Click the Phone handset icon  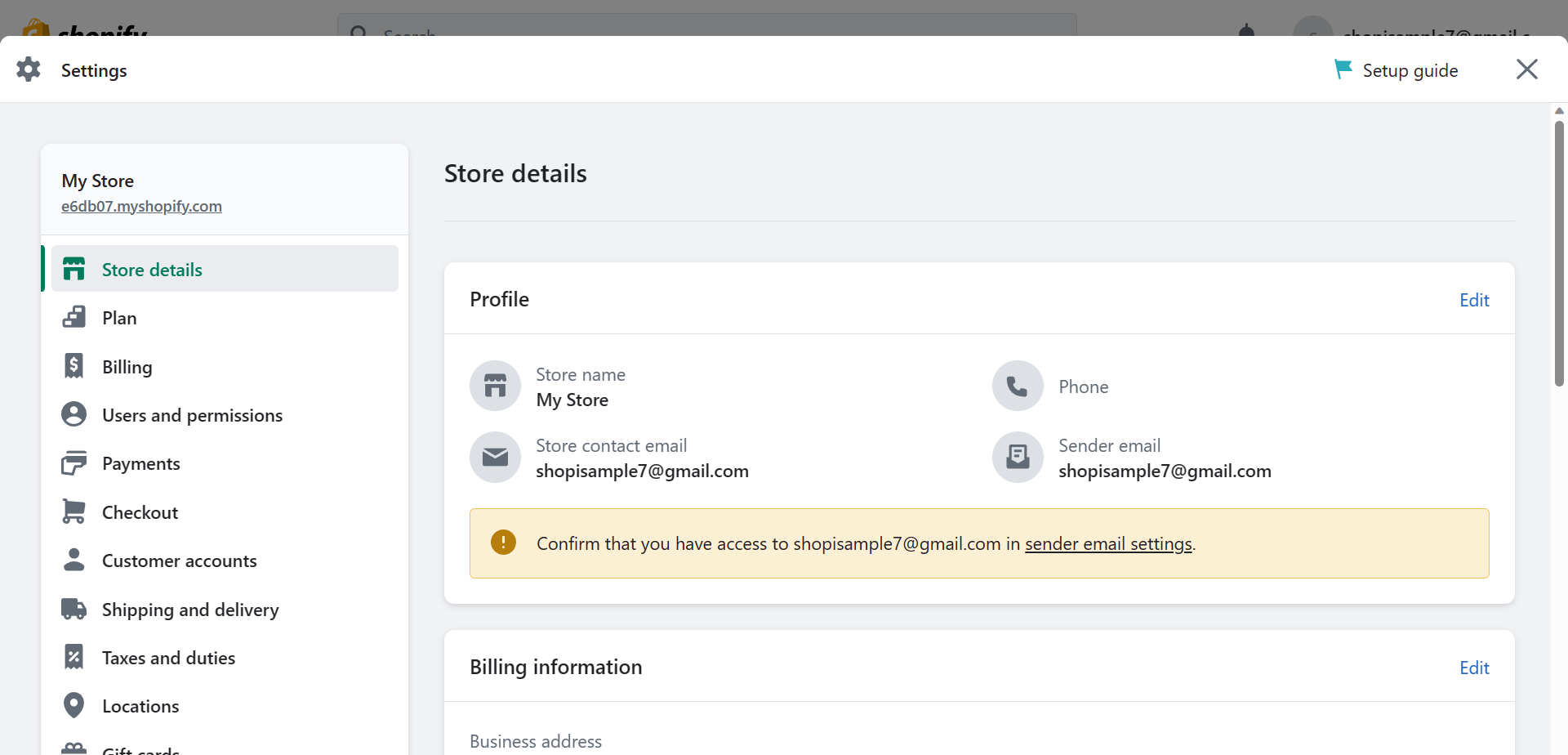pyautogui.click(x=1018, y=386)
